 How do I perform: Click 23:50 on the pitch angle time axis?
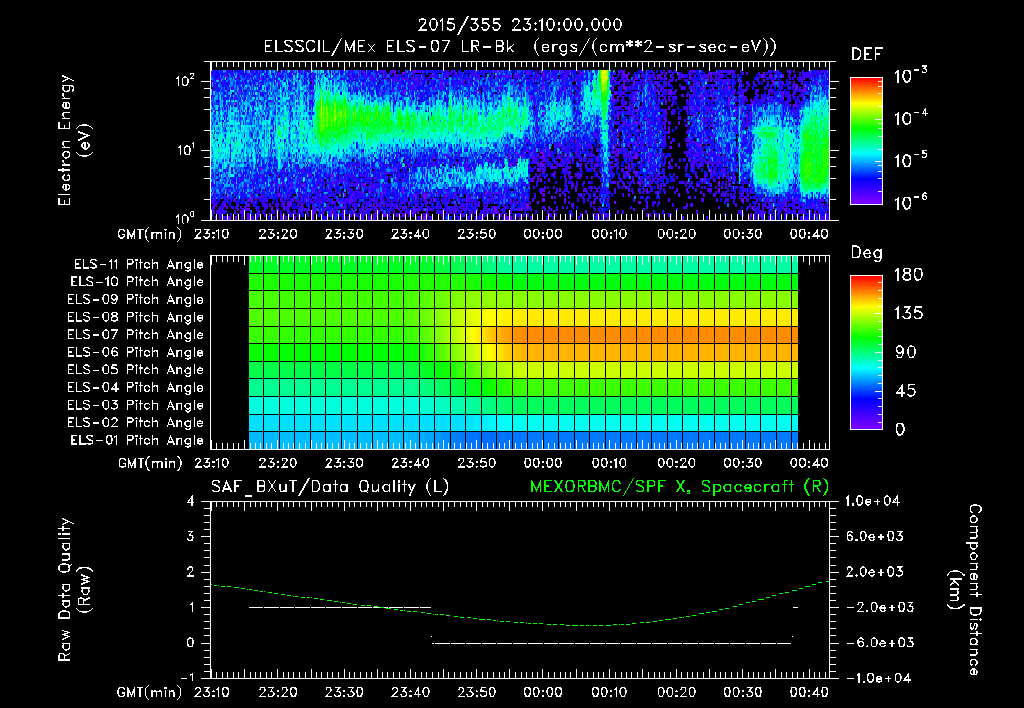(477, 463)
